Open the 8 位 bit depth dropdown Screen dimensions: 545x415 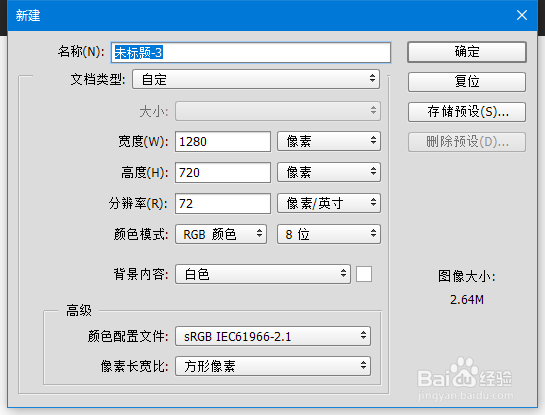click(x=329, y=234)
